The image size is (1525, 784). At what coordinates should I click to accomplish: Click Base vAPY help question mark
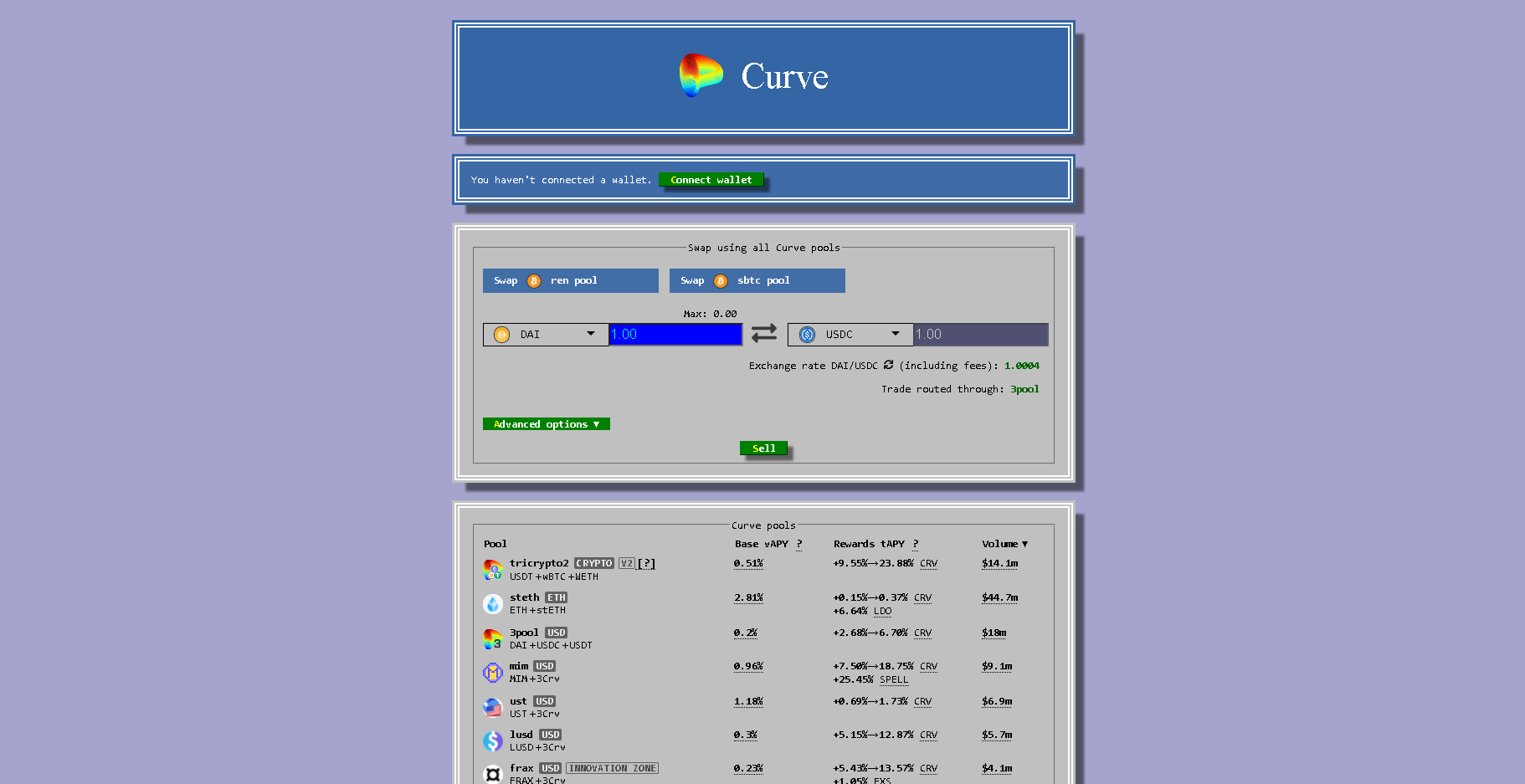click(799, 544)
